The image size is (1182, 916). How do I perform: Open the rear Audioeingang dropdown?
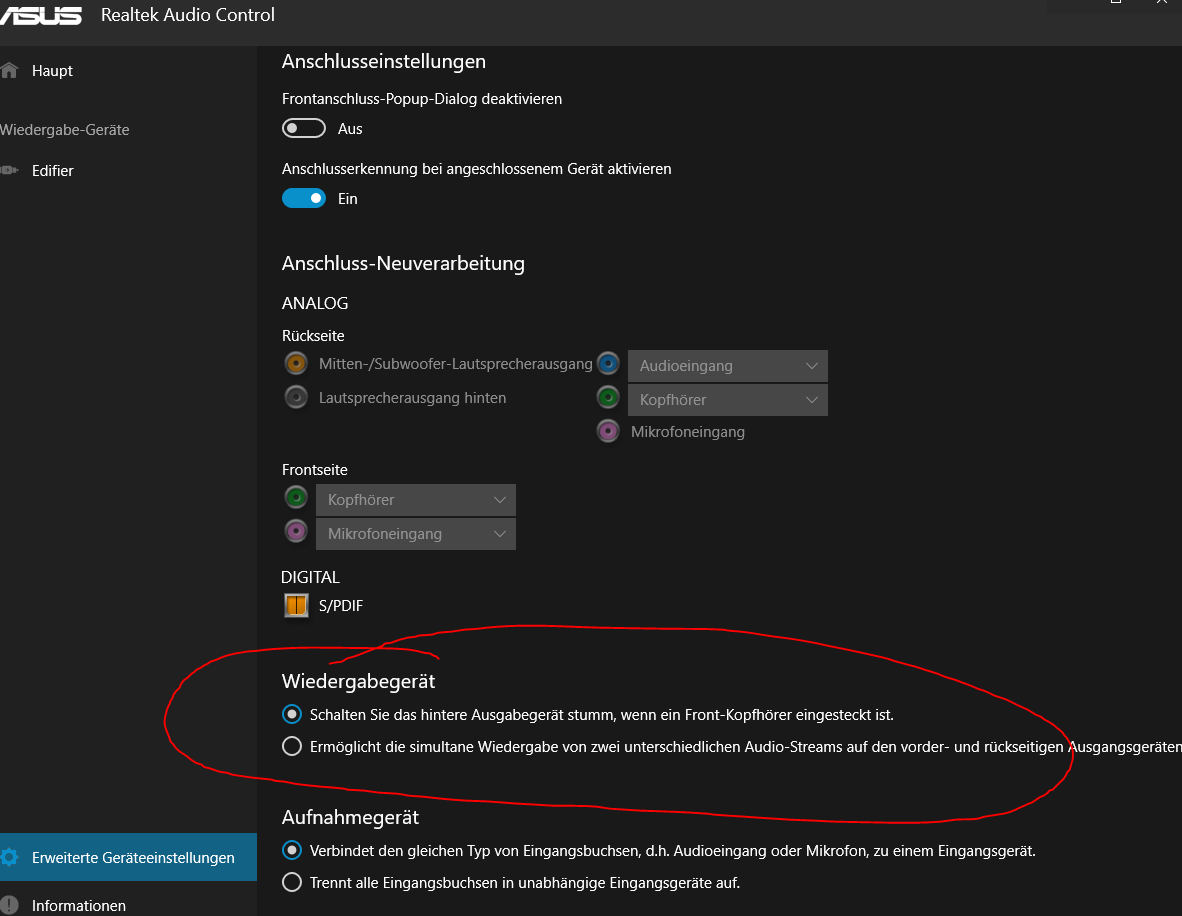point(727,366)
